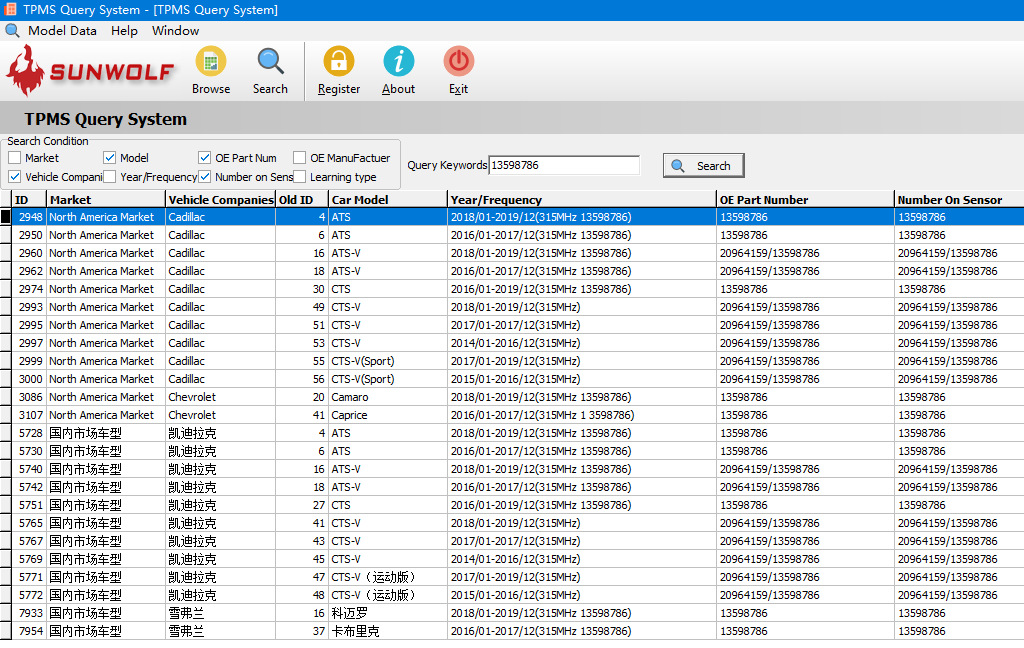Click the Register padlock icon

click(x=339, y=62)
